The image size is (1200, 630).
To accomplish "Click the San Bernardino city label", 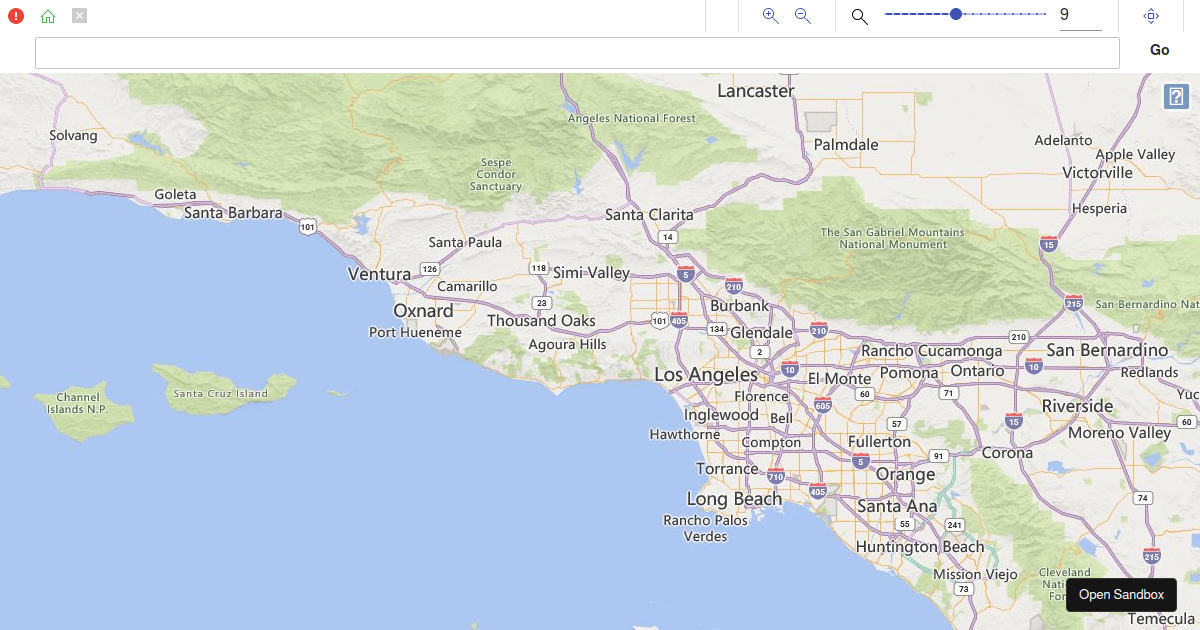I will point(1107,350).
